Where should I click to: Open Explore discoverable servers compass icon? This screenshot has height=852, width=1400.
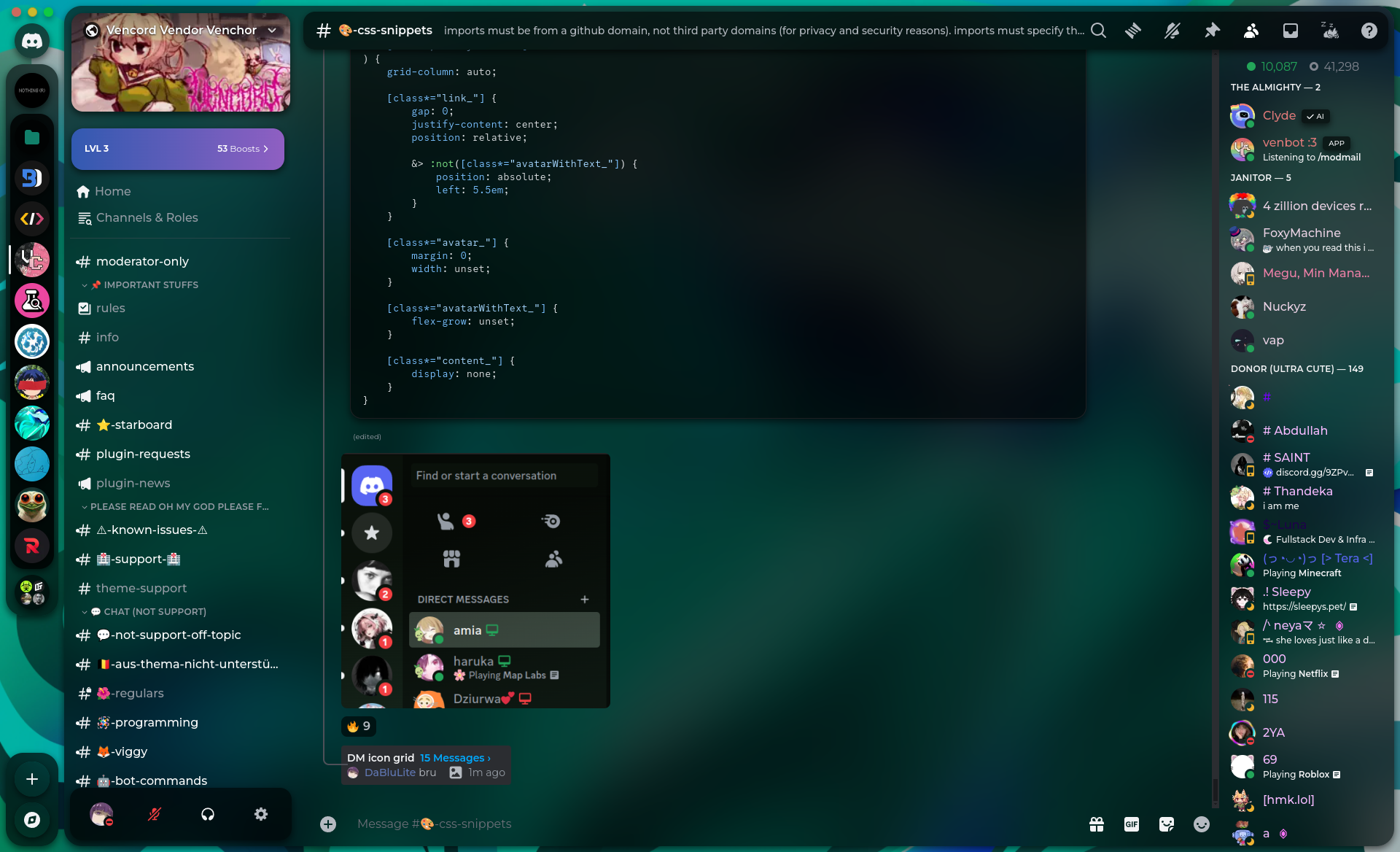click(x=32, y=820)
